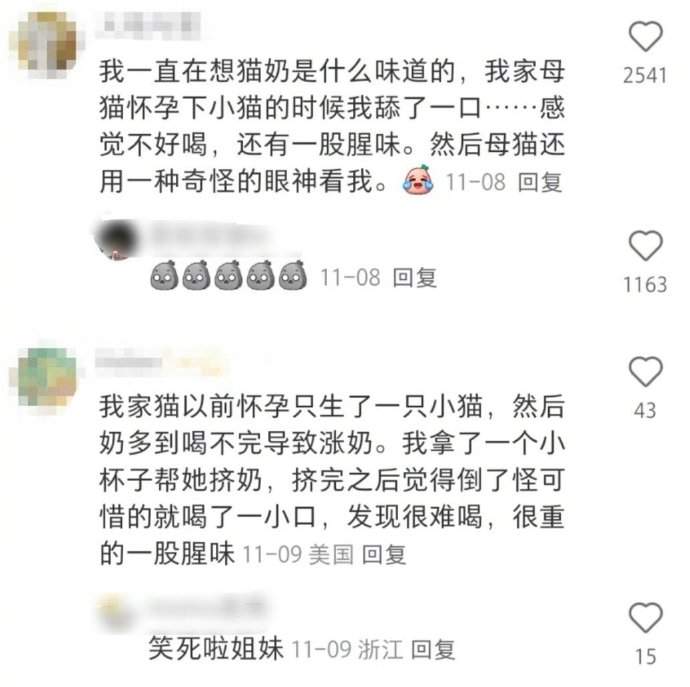Open the avatar beside 笑死啦姐妹 reply
Viewport: 690px width, 687px height.
[115, 613]
